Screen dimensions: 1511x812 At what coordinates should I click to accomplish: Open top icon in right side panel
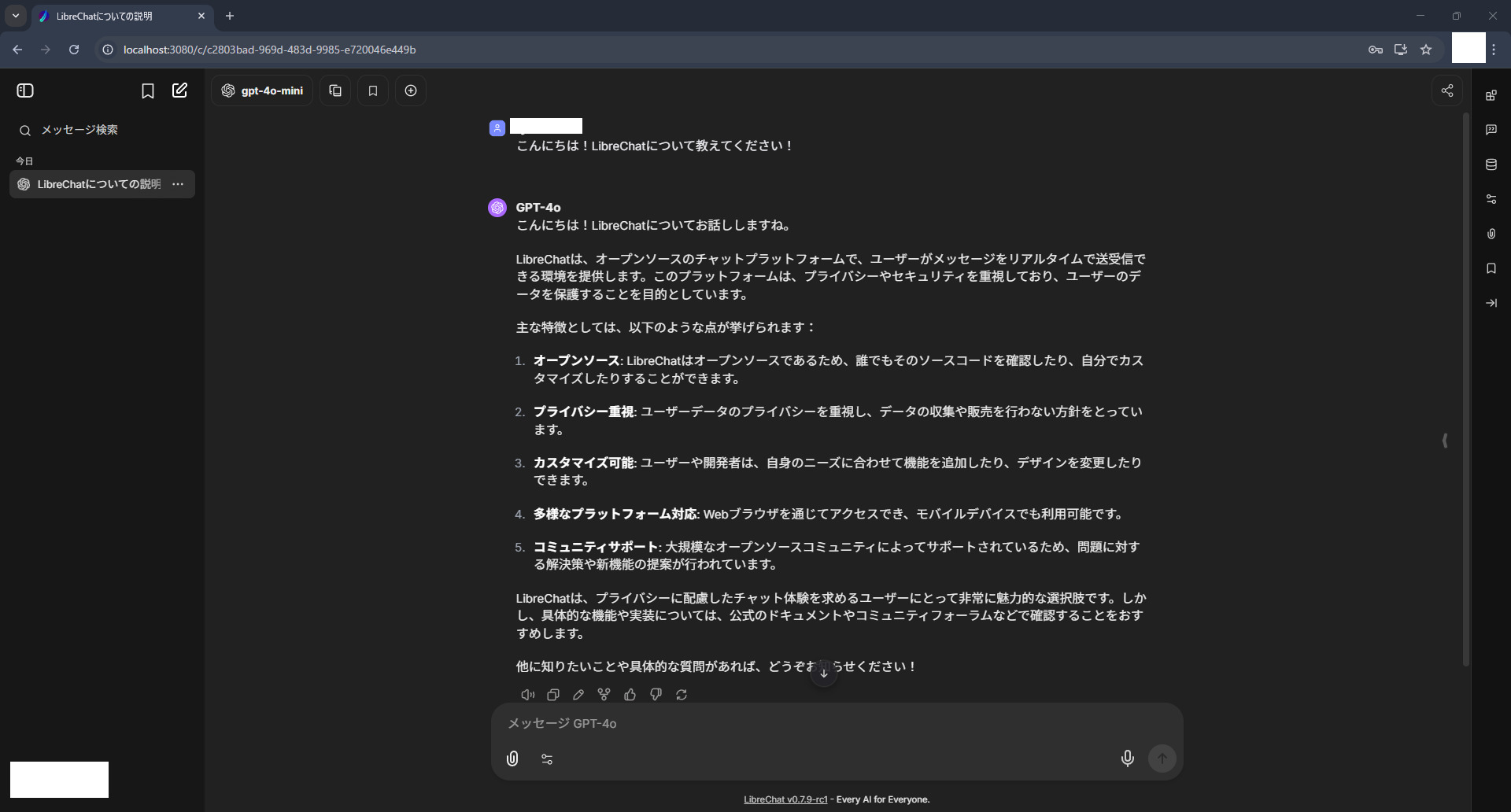[1491, 95]
